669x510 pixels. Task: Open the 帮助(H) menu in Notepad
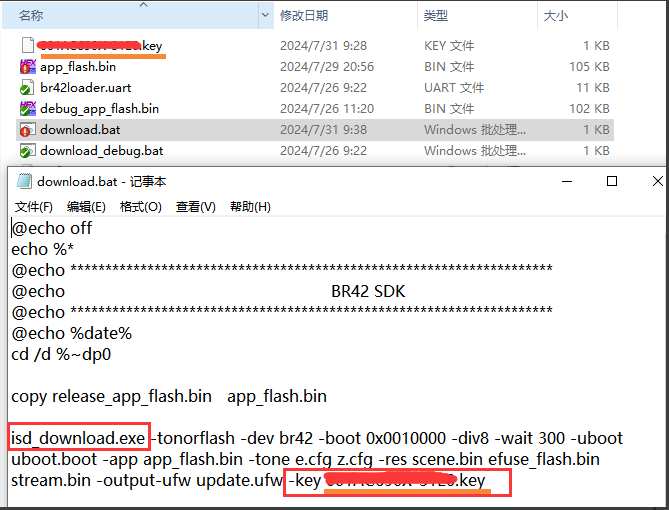(x=250, y=207)
